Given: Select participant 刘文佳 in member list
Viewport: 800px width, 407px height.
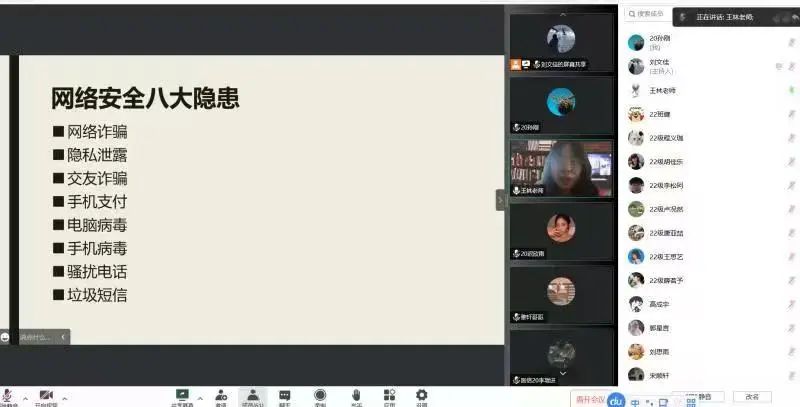Looking at the screenshot, I should [x=662, y=66].
